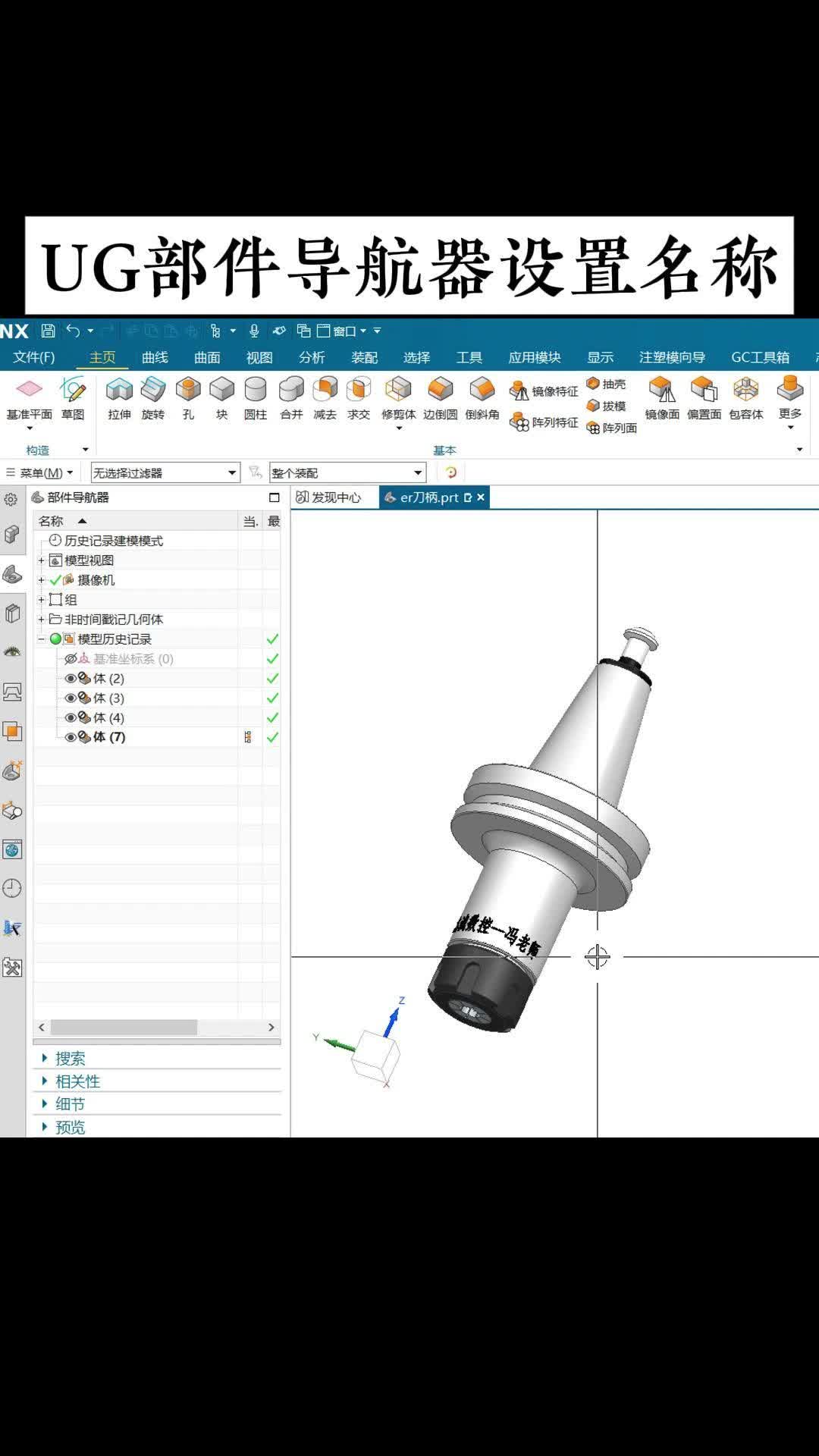
Task: Show the hidden 基准坐标系 (0) item
Action: (x=71, y=659)
